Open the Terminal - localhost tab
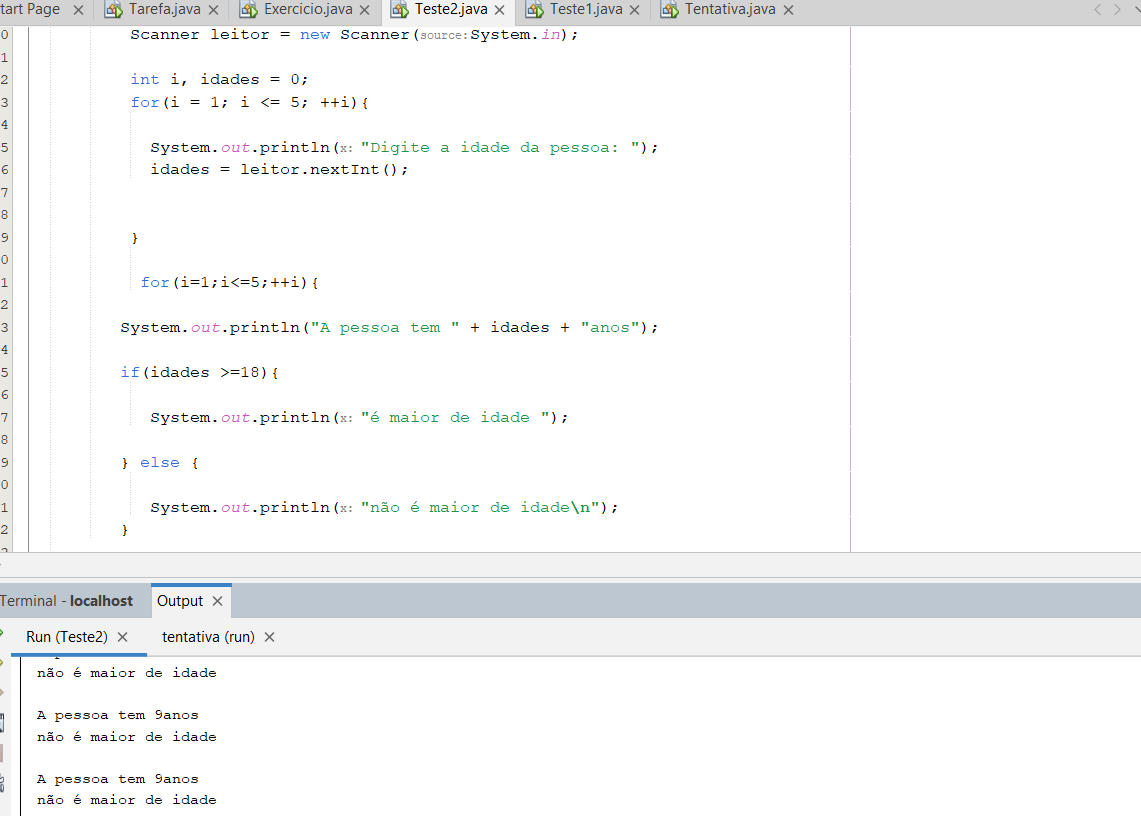The width and height of the screenshot is (1141, 816). click(70, 600)
